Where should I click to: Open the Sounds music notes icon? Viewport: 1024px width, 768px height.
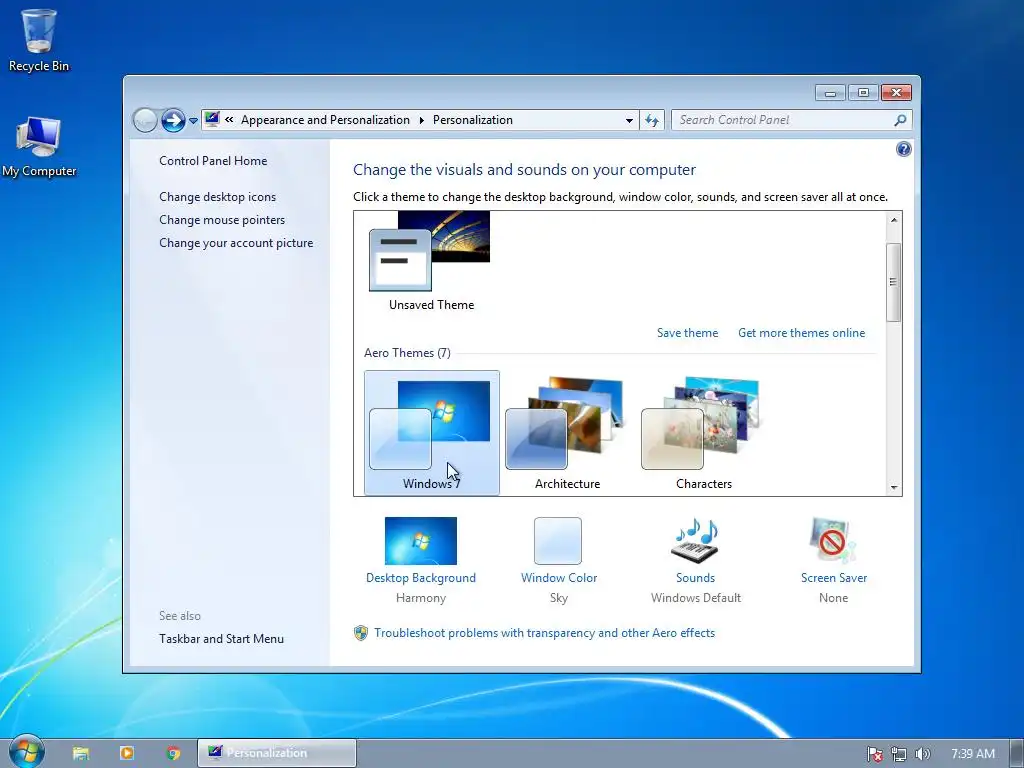pyautogui.click(x=696, y=541)
